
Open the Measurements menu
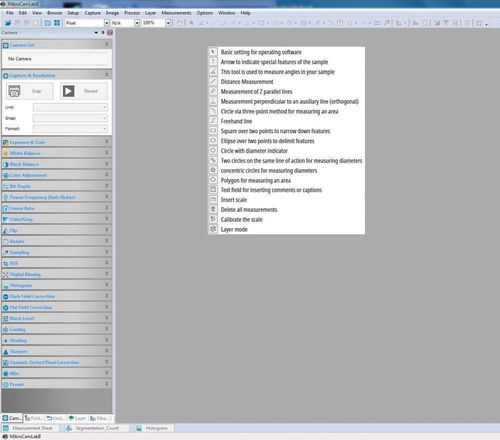[x=176, y=13]
